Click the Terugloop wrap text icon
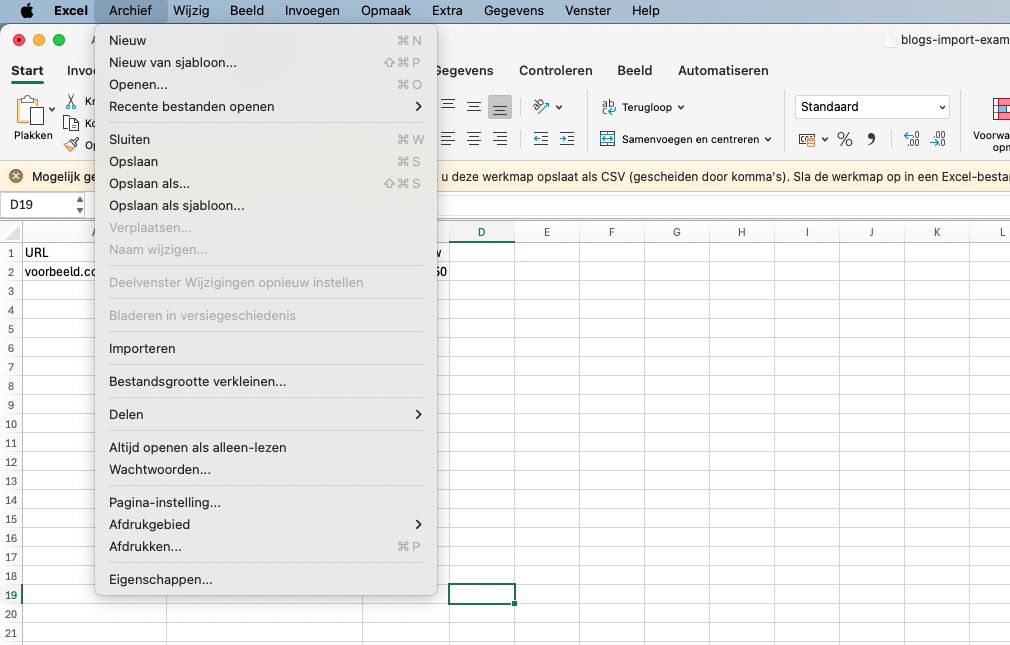This screenshot has width=1010, height=645. click(x=609, y=107)
